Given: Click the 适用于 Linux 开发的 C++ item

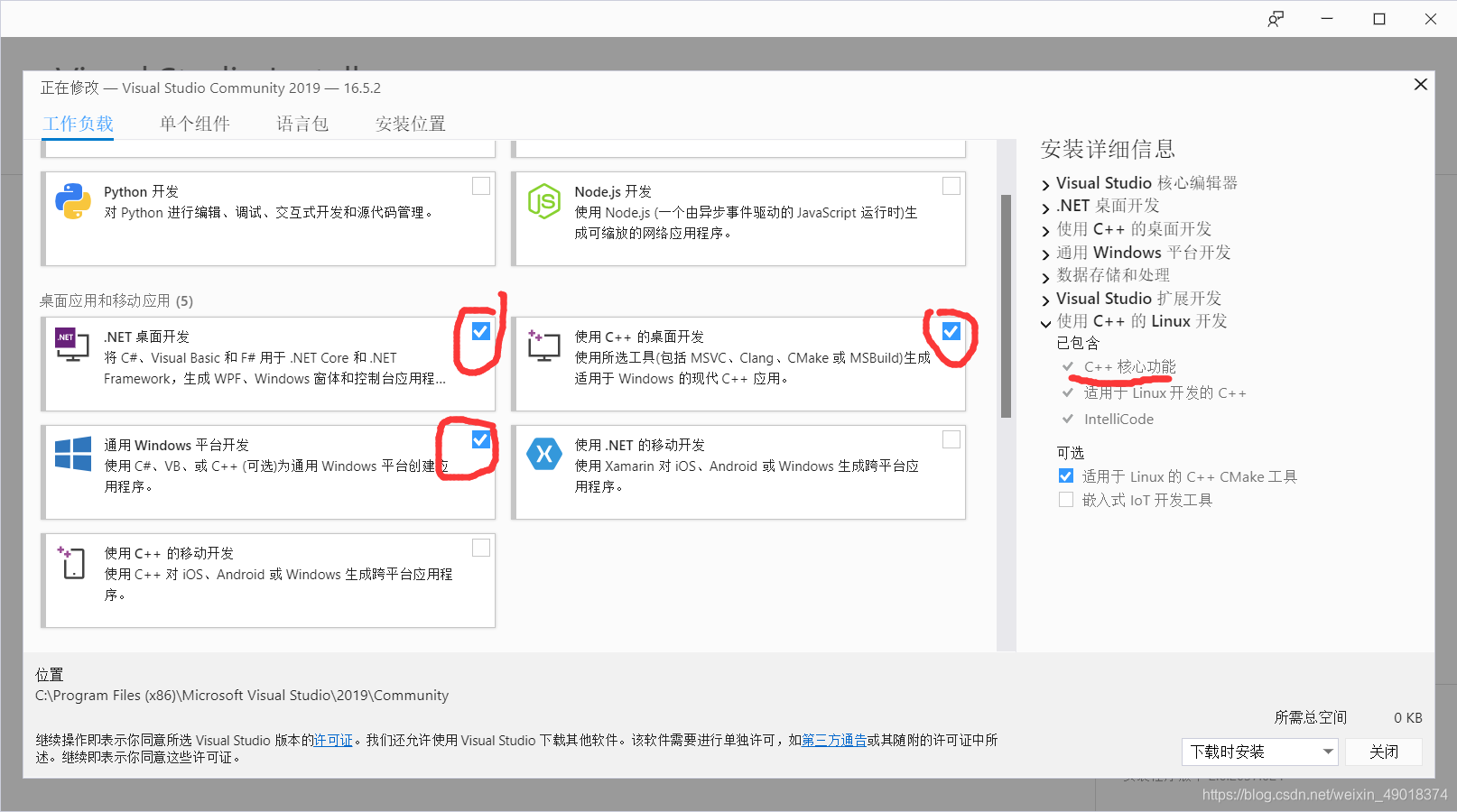Looking at the screenshot, I should coord(1165,392).
